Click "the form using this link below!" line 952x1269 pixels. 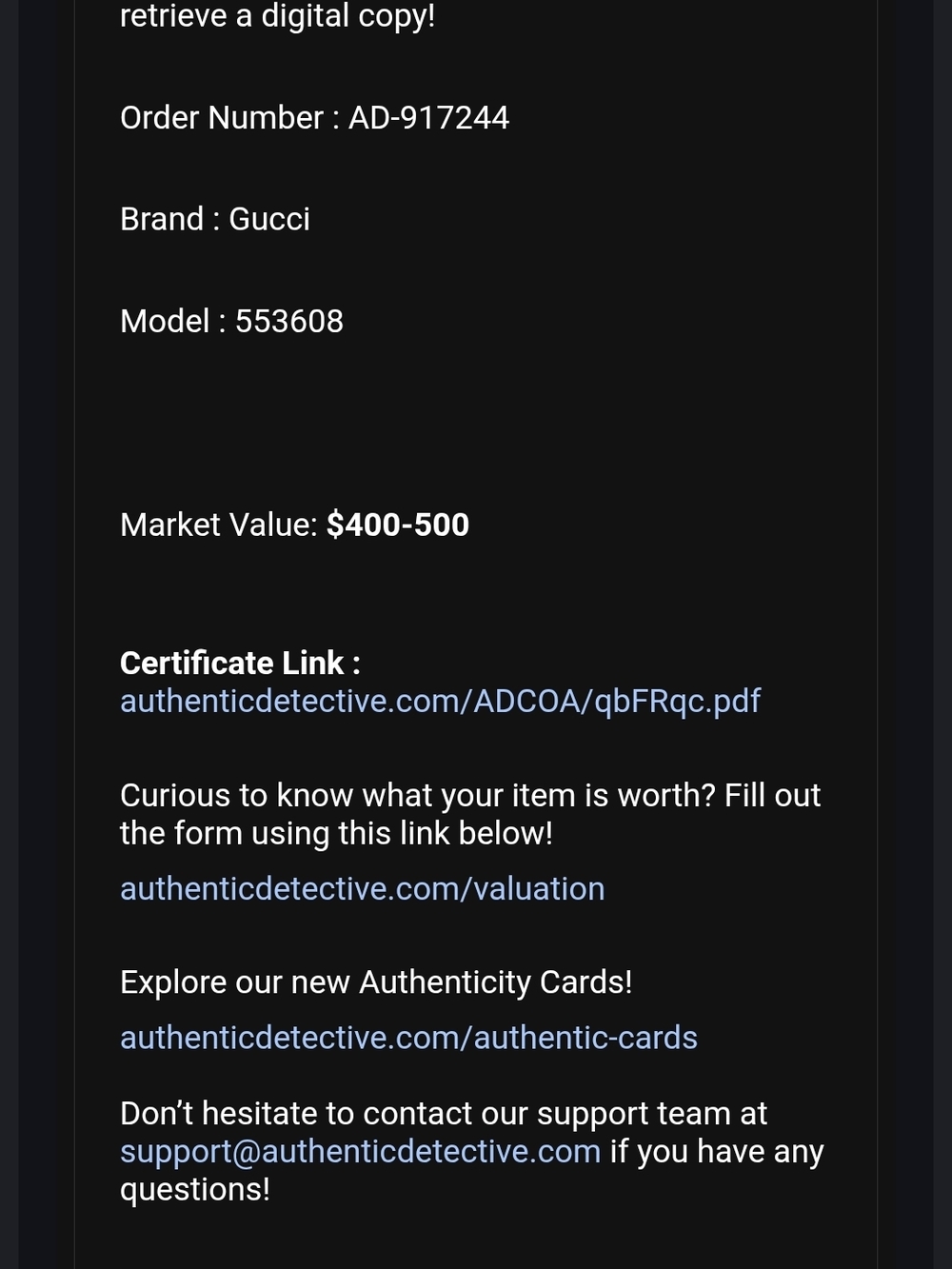coord(336,834)
